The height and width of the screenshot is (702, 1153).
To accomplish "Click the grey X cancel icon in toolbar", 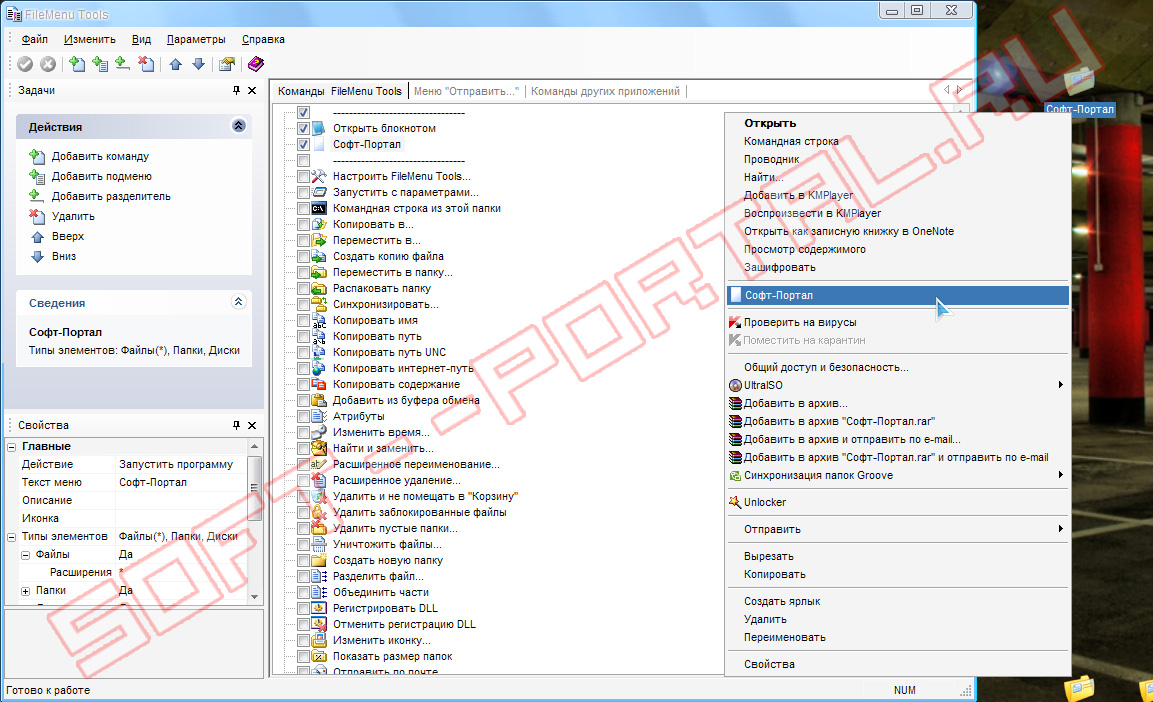I will [48, 65].
